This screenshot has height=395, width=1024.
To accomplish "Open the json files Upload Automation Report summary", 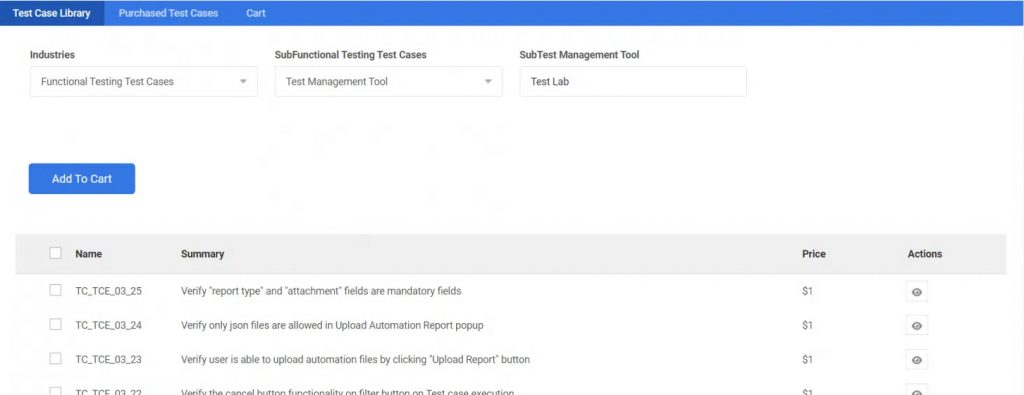I will (x=332, y=324).
